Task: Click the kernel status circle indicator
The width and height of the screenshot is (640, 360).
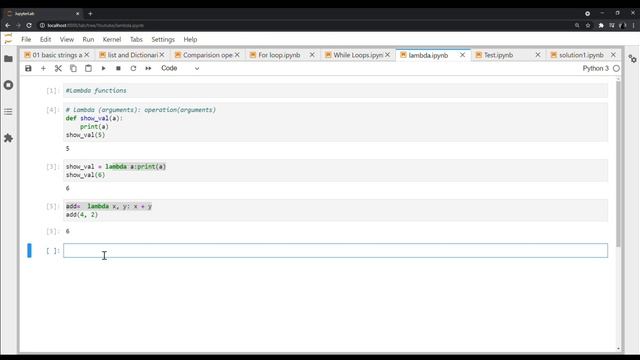Action: [616, 68]
